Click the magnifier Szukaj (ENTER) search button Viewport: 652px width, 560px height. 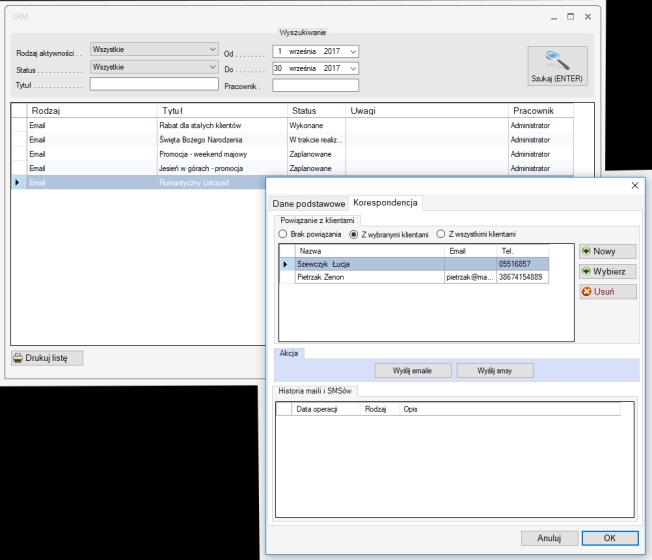tap(557, 66)
